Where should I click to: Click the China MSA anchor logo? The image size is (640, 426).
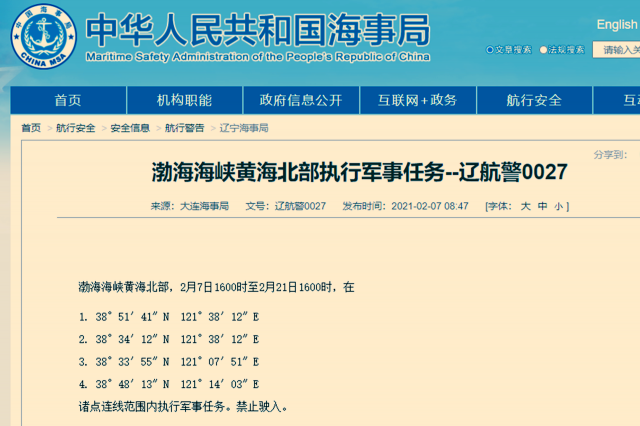(x=43, y=37)
